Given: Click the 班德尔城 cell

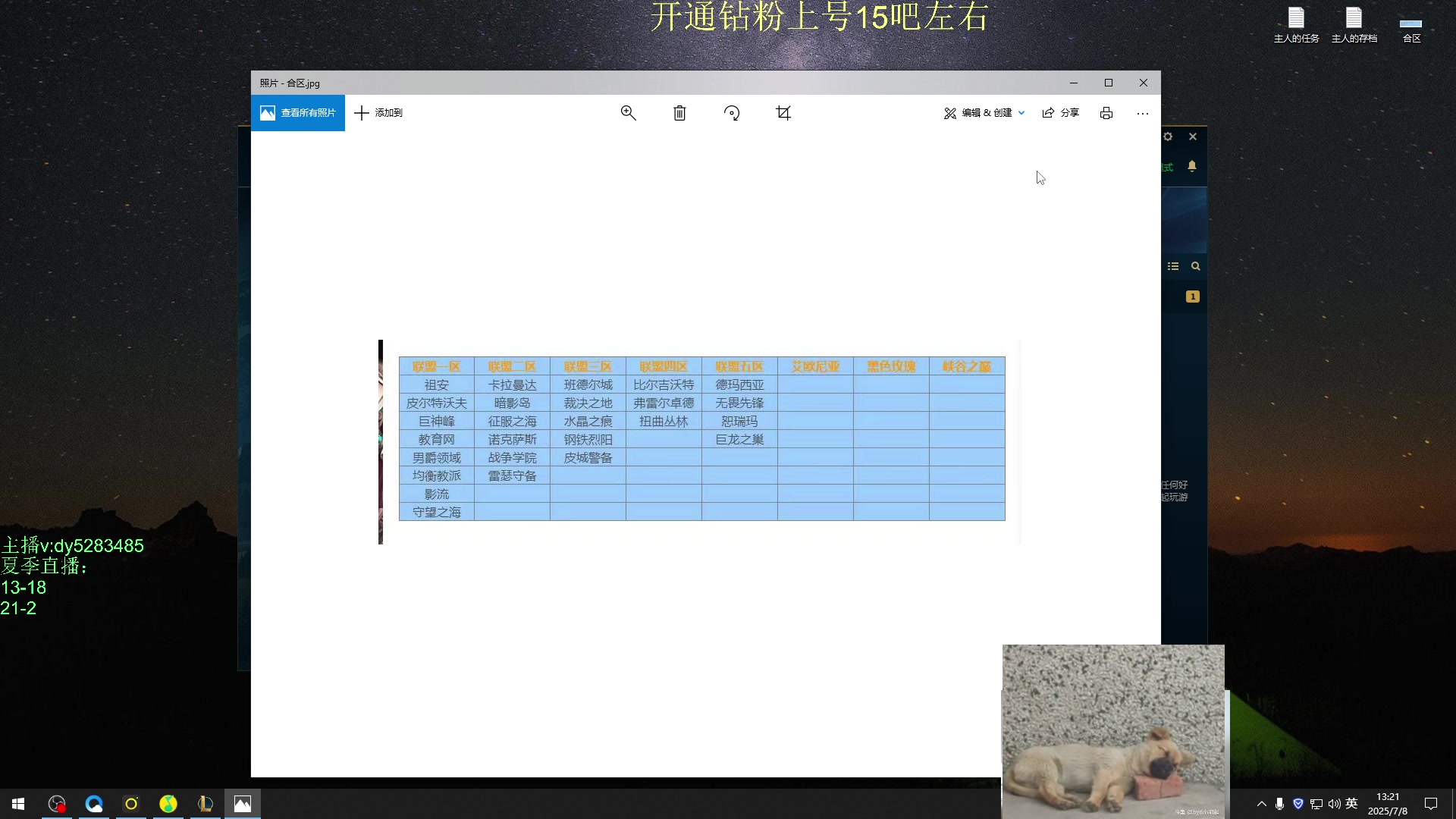Looking at the screenshot, I should point(588,385).
